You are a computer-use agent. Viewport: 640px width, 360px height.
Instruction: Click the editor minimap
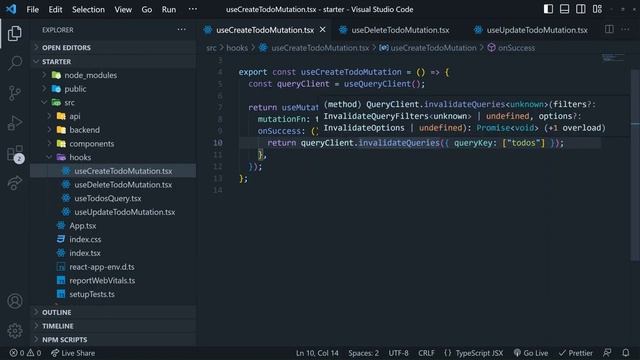(x=613, y=58)
